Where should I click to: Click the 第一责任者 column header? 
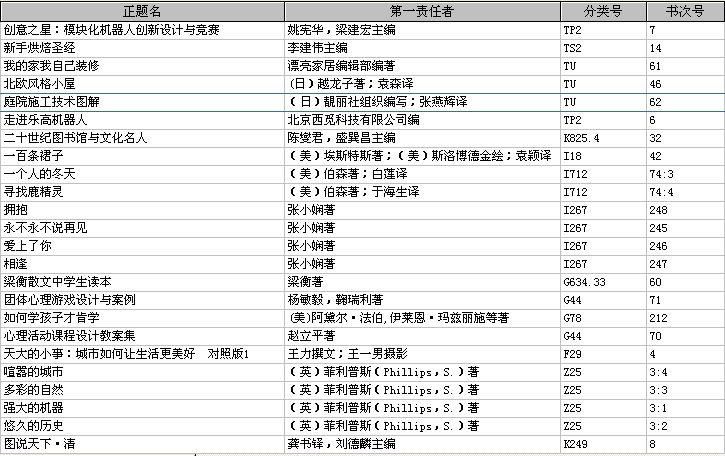(422, 12)
